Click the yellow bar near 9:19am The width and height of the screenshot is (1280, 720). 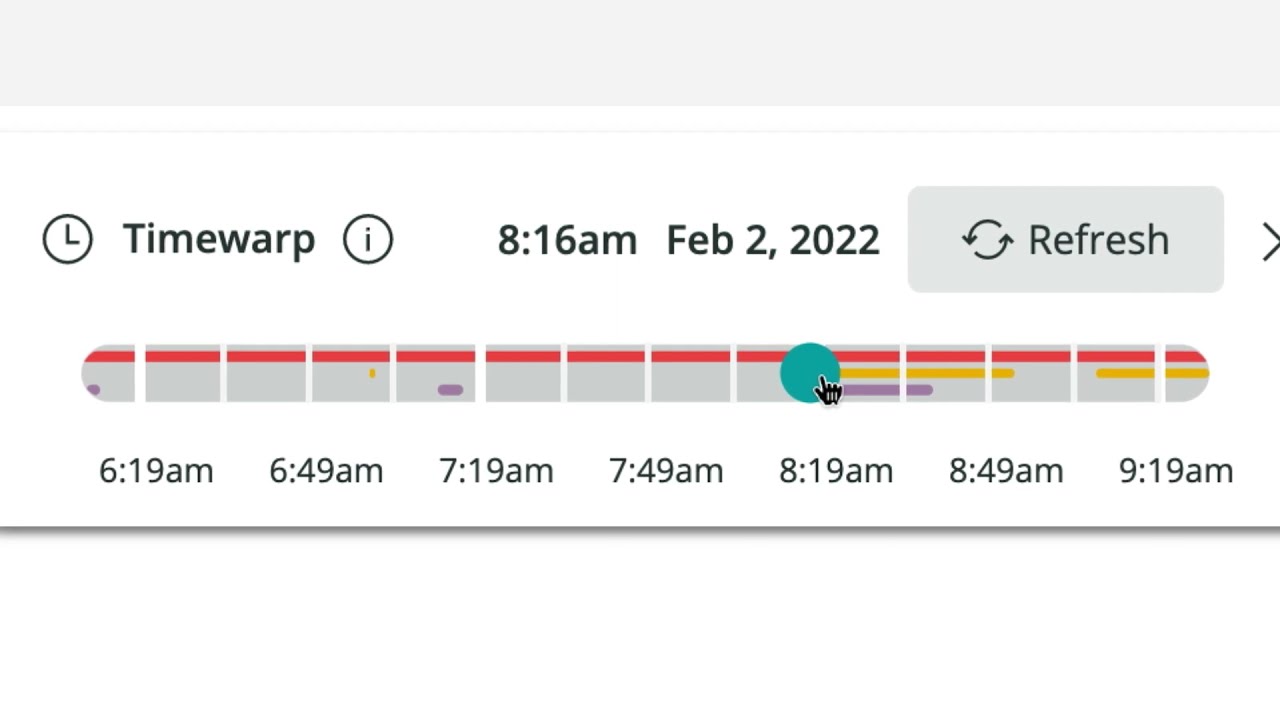1150,374
